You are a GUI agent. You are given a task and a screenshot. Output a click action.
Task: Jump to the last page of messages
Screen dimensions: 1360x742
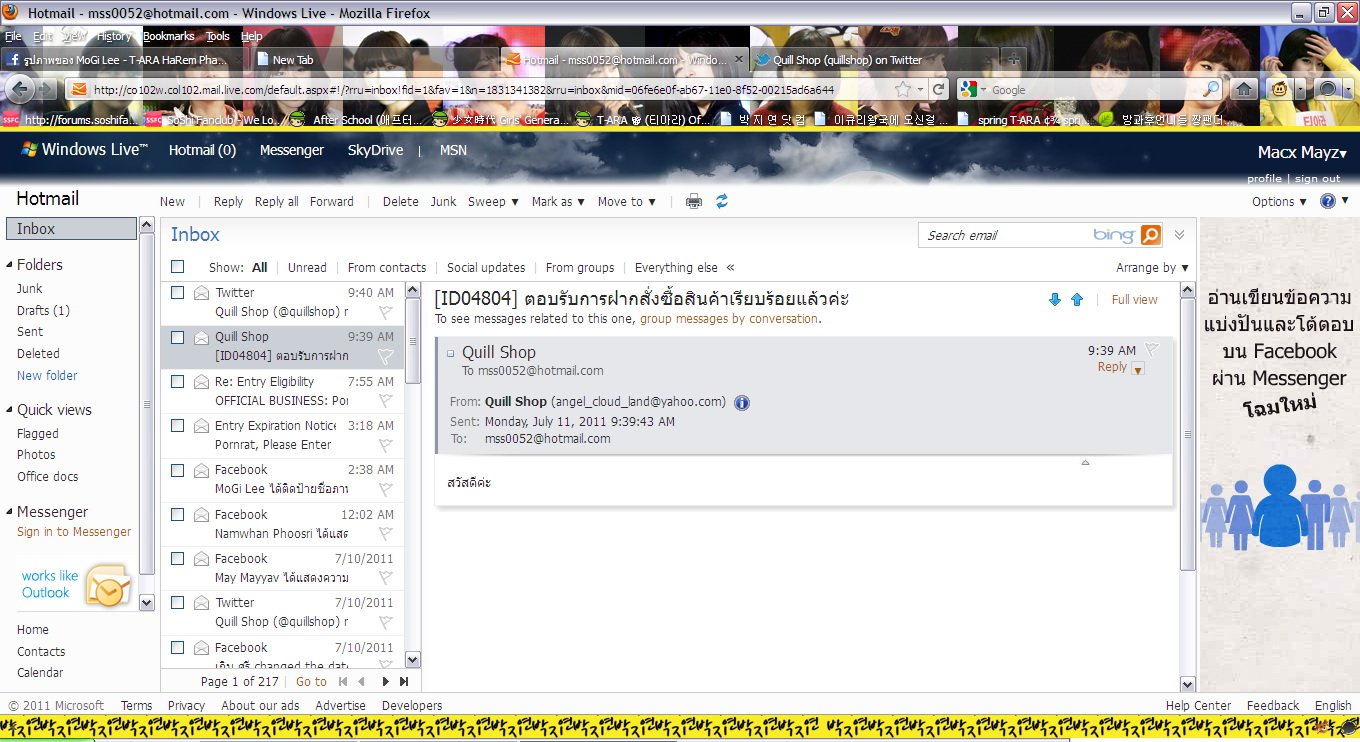click(x=404, y=682)
